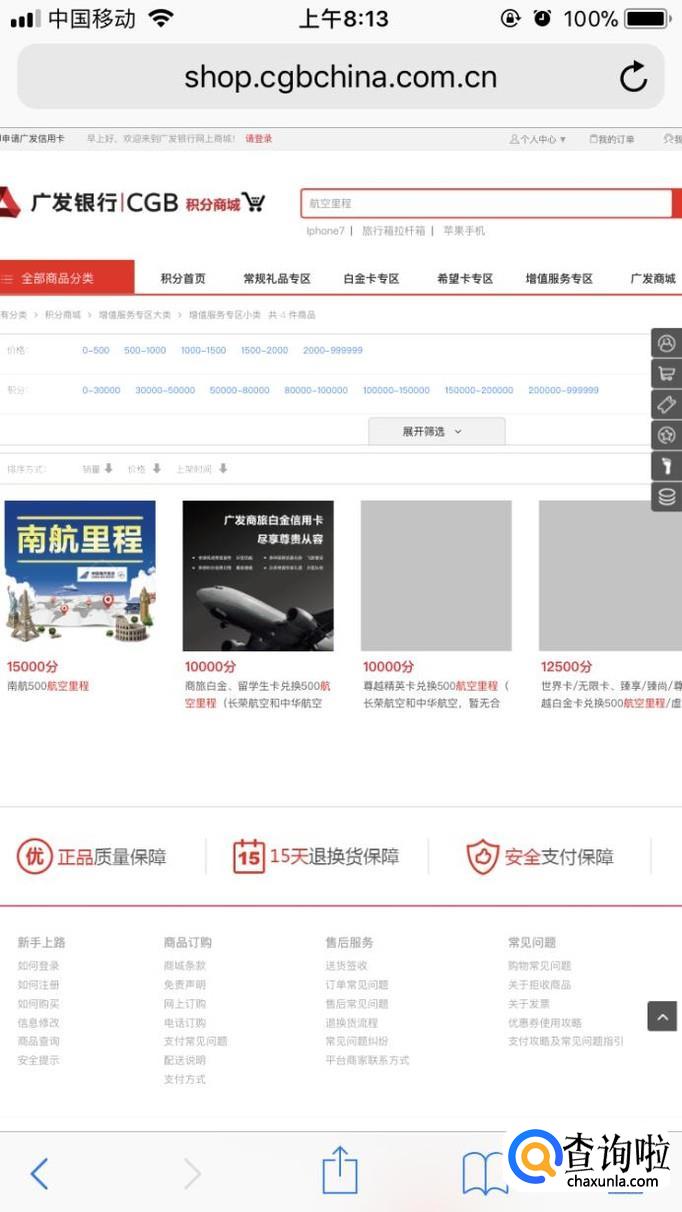Click the scroll back to top arrow
Viewport: 682px width, 1212px height.
pyautogui.click(x=662, y=1016)
